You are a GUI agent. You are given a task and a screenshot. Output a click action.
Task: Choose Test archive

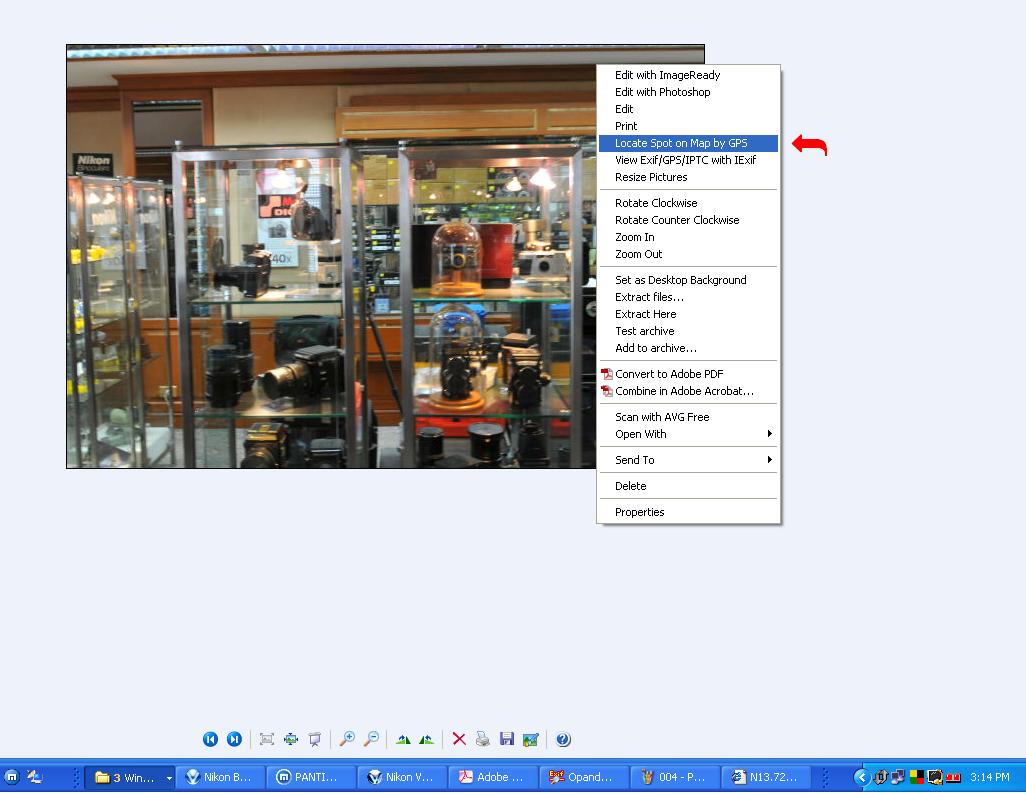point(688,331)
